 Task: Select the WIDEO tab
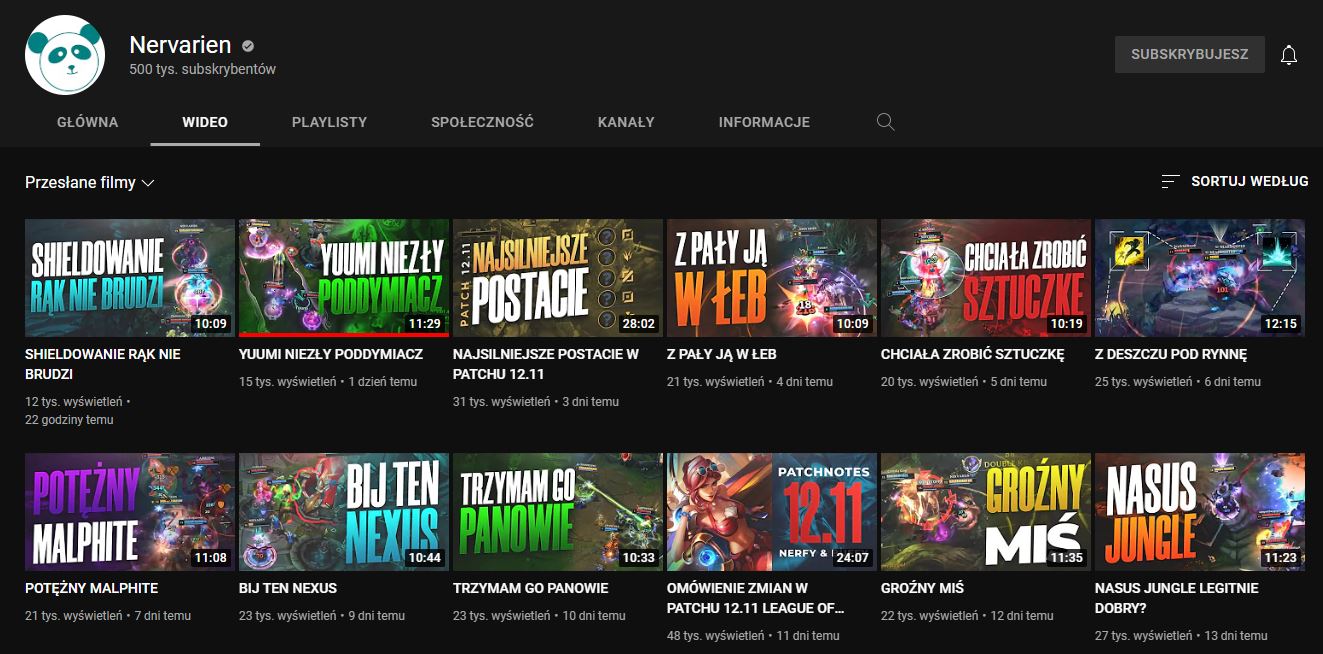tap(205, 122)
